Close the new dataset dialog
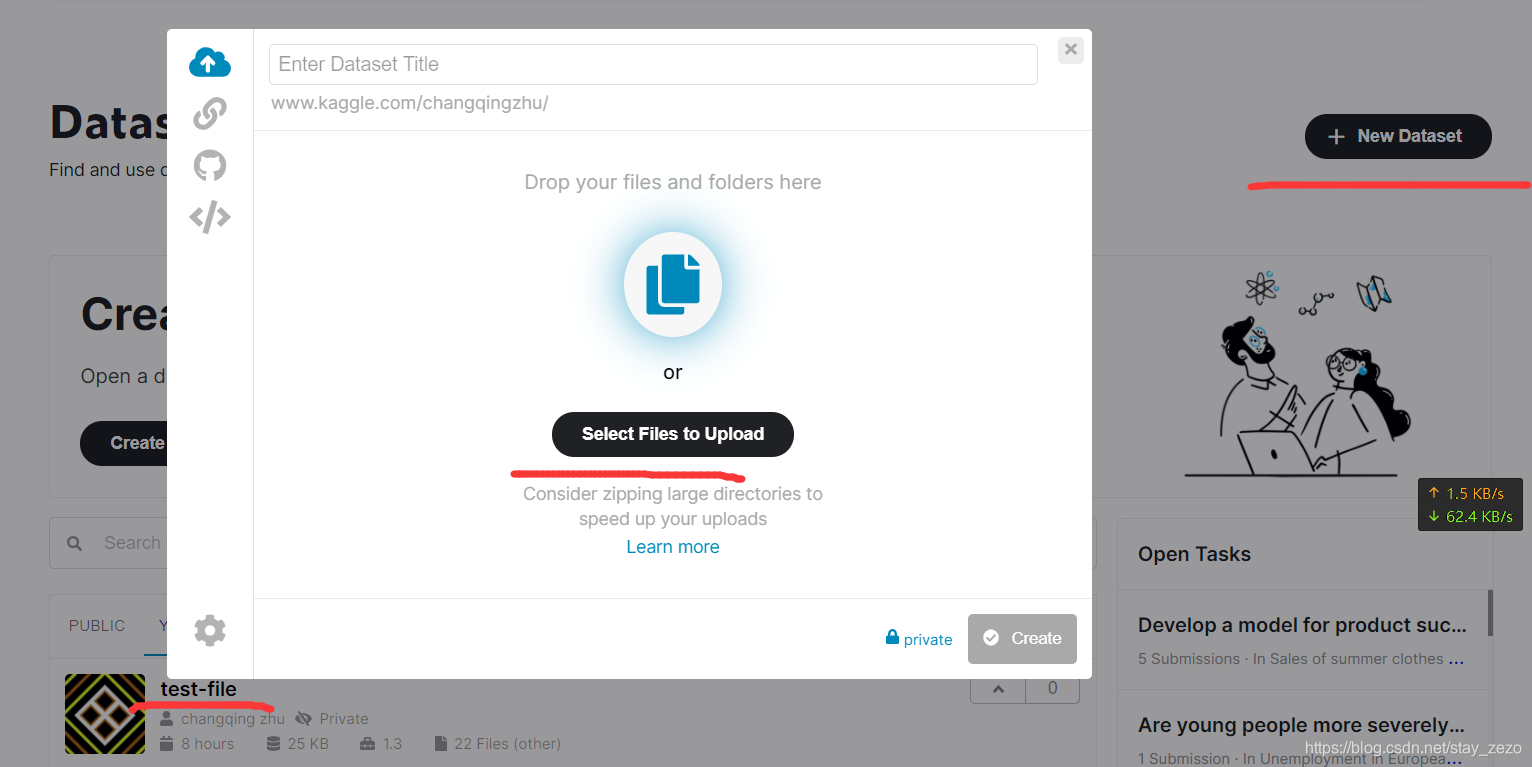The height and width of the screenshot is (767, 1532). 1071,49
